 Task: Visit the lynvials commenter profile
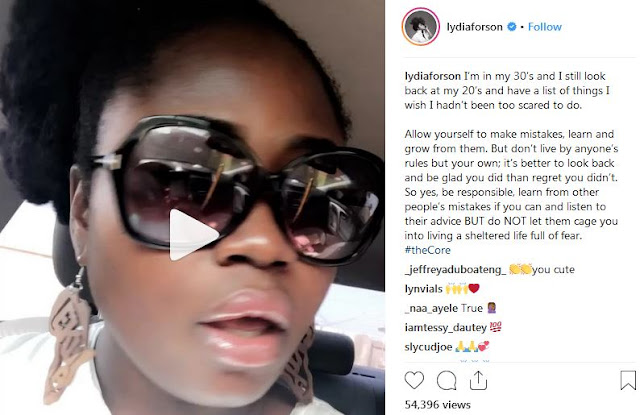pyautogui.click(x=423, y=289)
